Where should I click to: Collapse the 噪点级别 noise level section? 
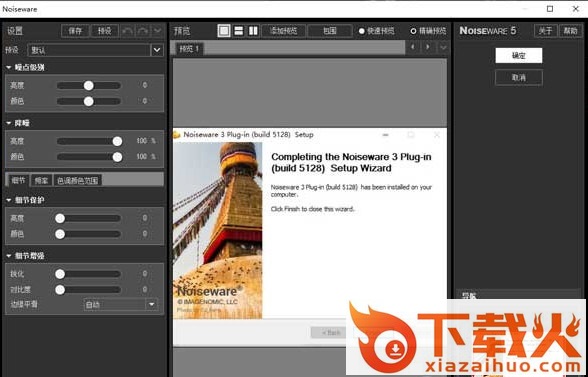pos(9,68)
